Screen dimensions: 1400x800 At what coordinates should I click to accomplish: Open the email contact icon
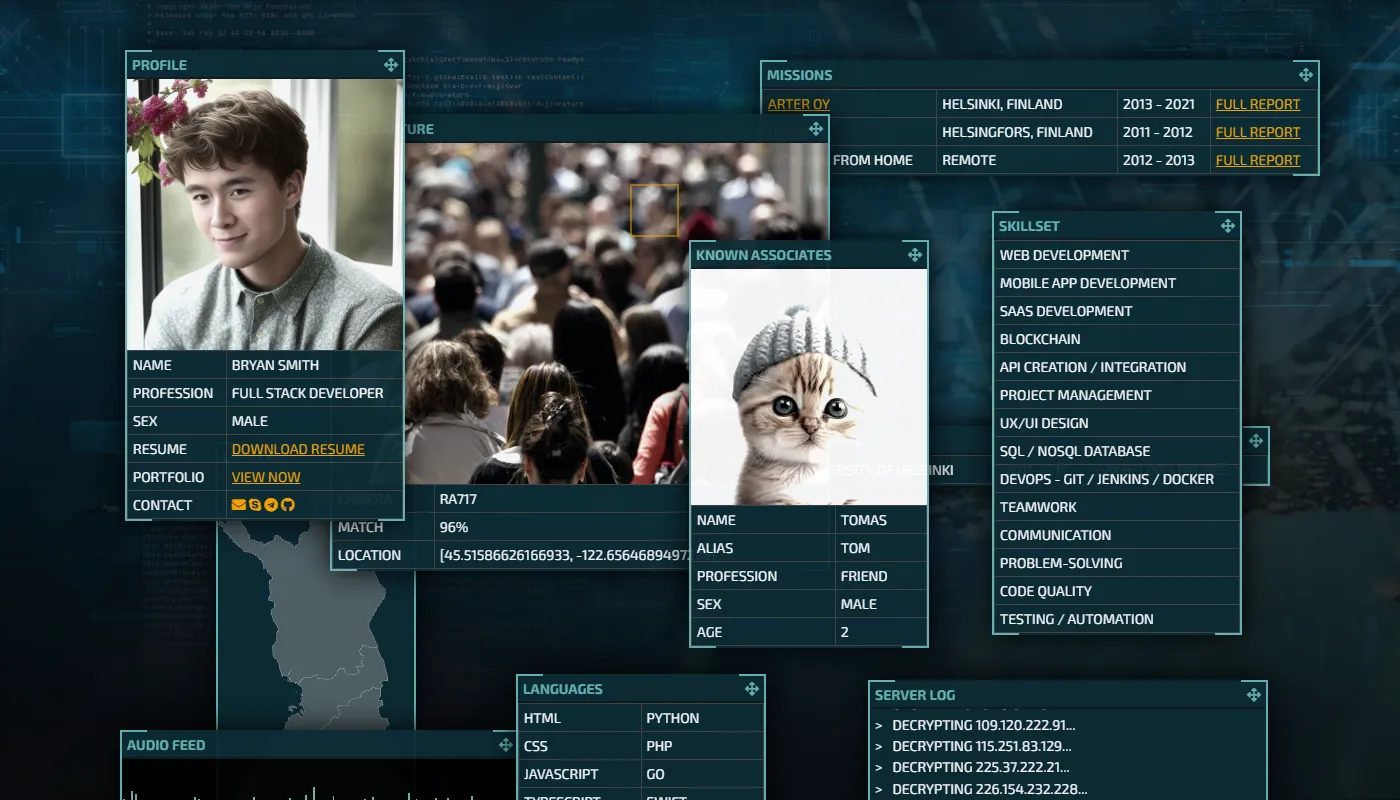(238, 505)
